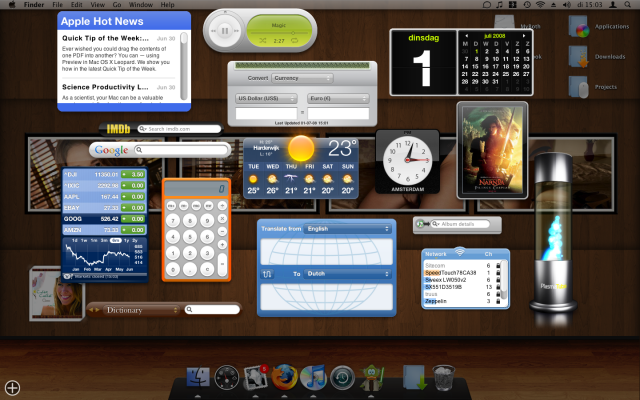
Task: Click the Wi-Fi signal icon on Network widget
Action: point(460,251)
